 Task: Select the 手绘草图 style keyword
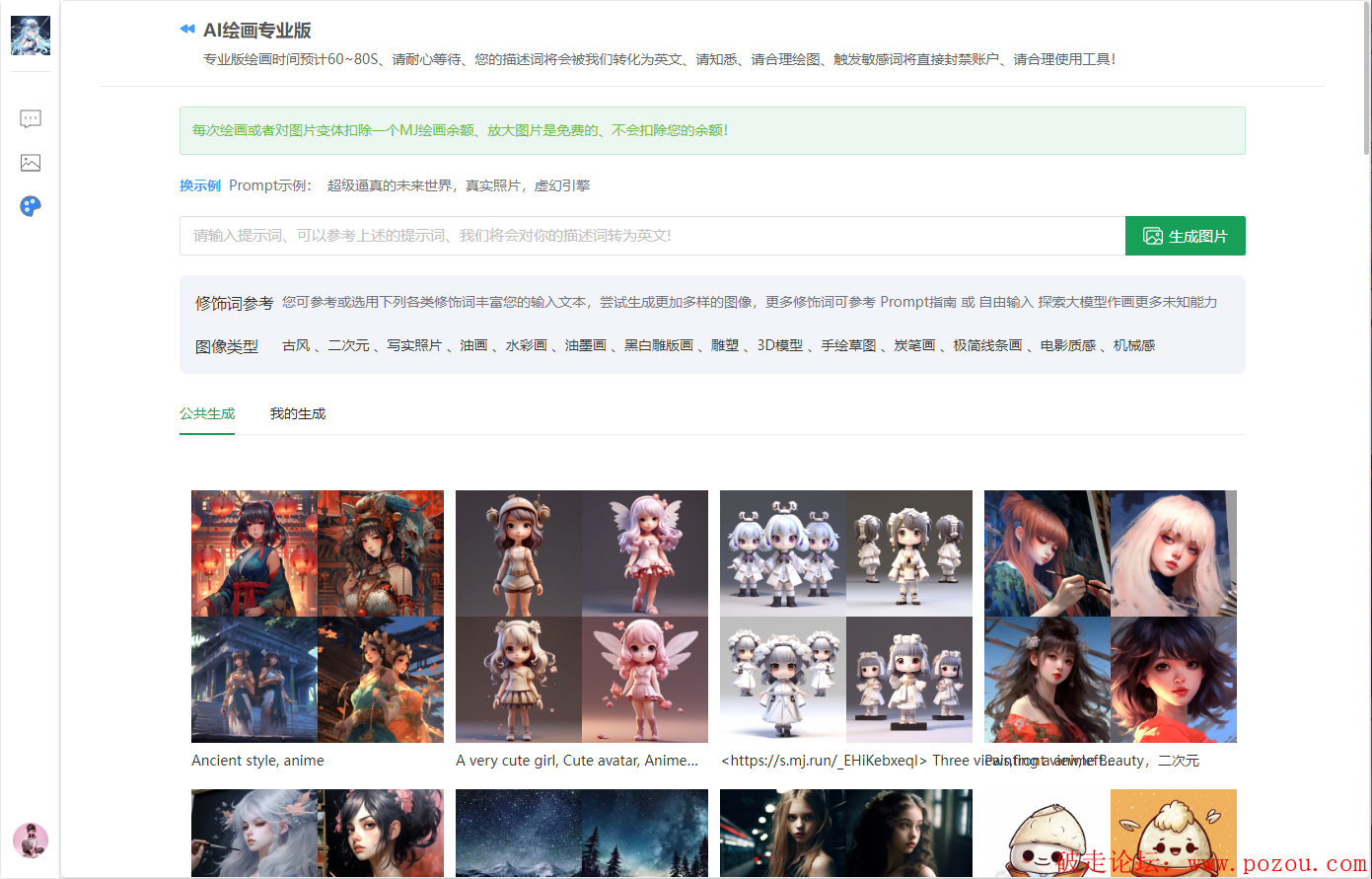coord(848,345)
